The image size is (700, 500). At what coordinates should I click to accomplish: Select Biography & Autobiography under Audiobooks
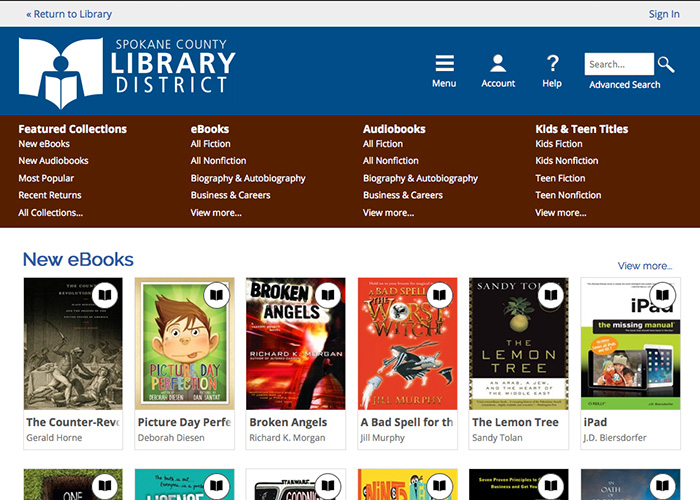coord(420,178)
